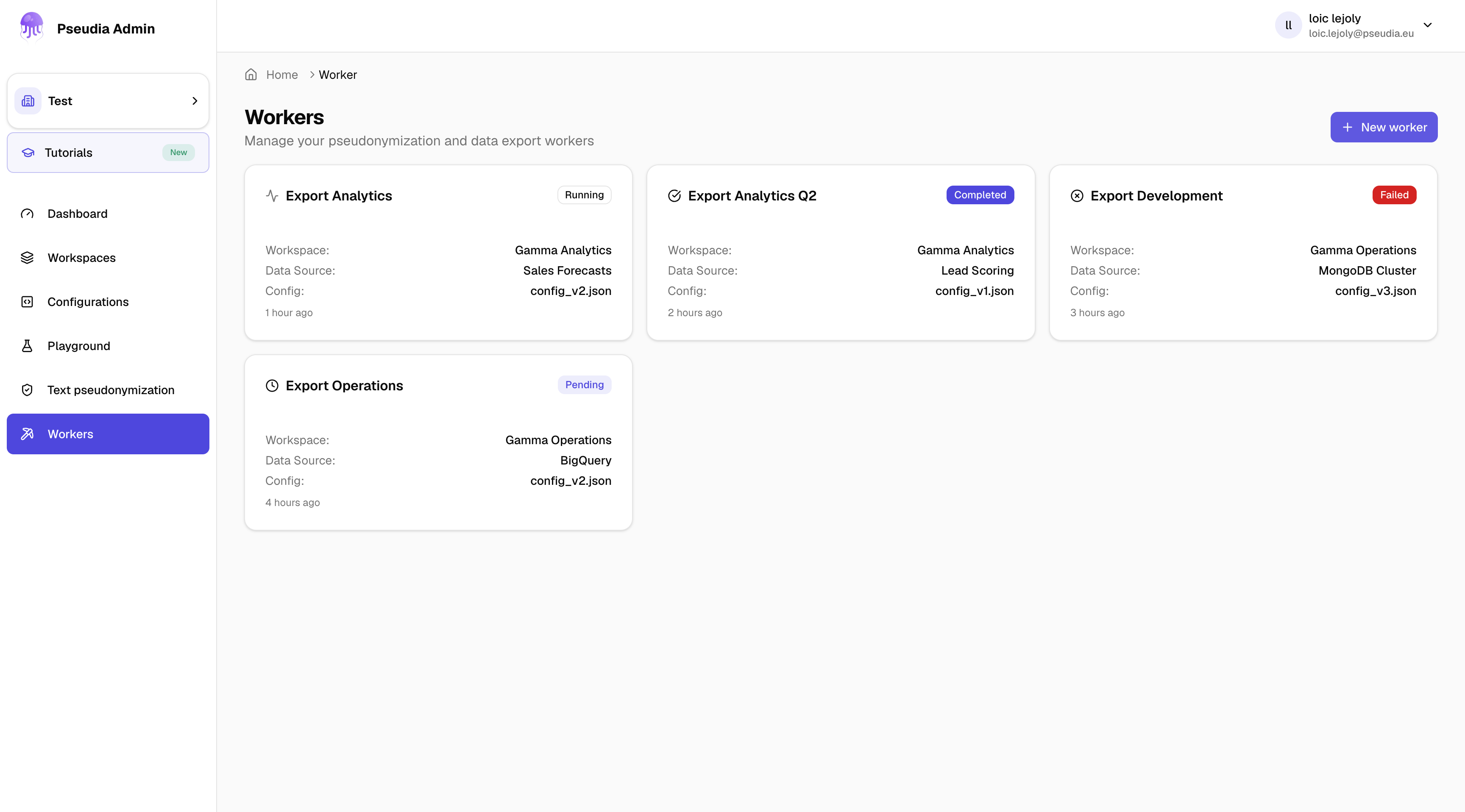The width and height of the screenshot is (1465, 812).
Task: Open the Tutorials link
Action: coord(108,153)
